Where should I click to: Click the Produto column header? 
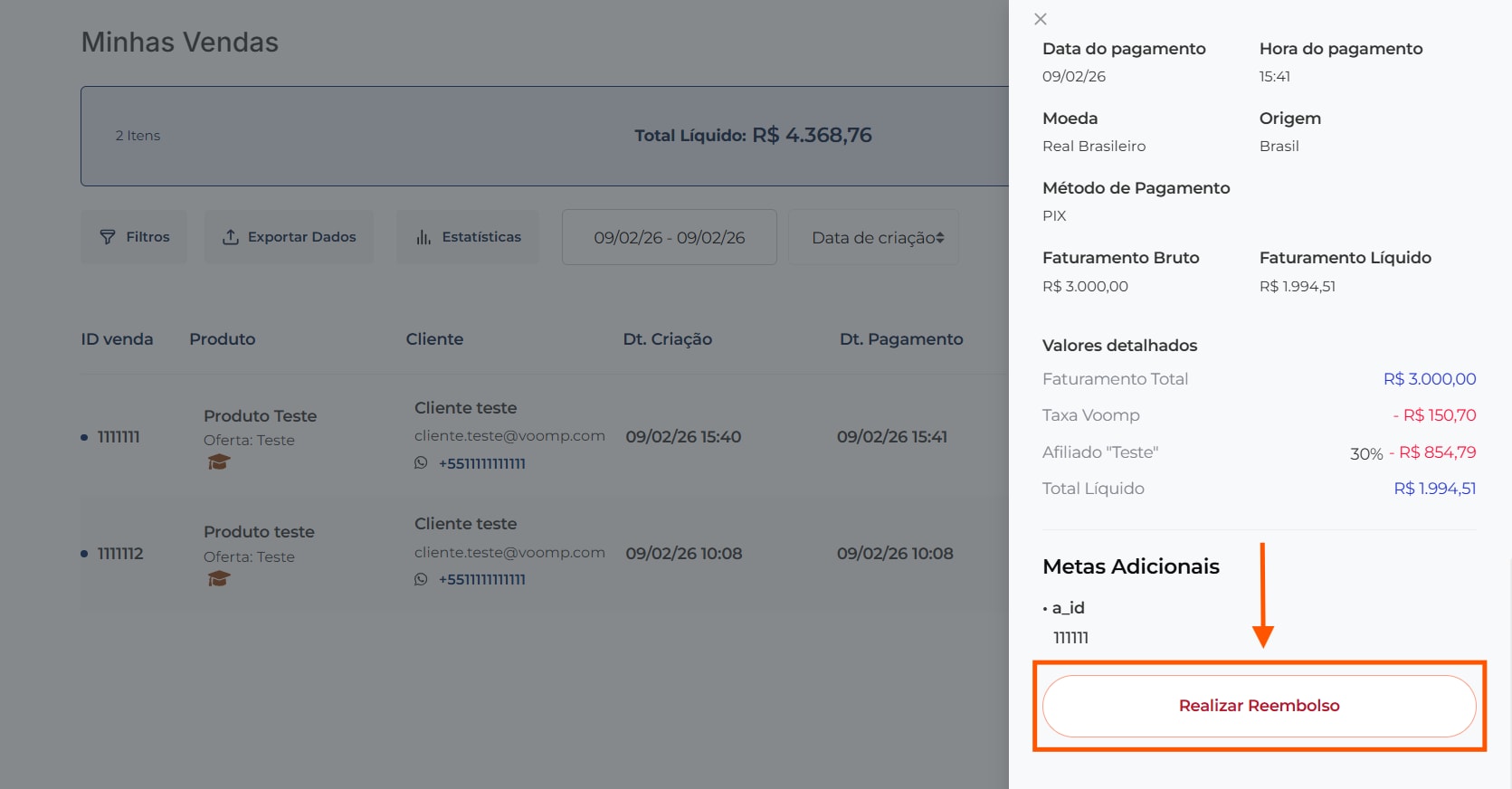pos(222,339)
